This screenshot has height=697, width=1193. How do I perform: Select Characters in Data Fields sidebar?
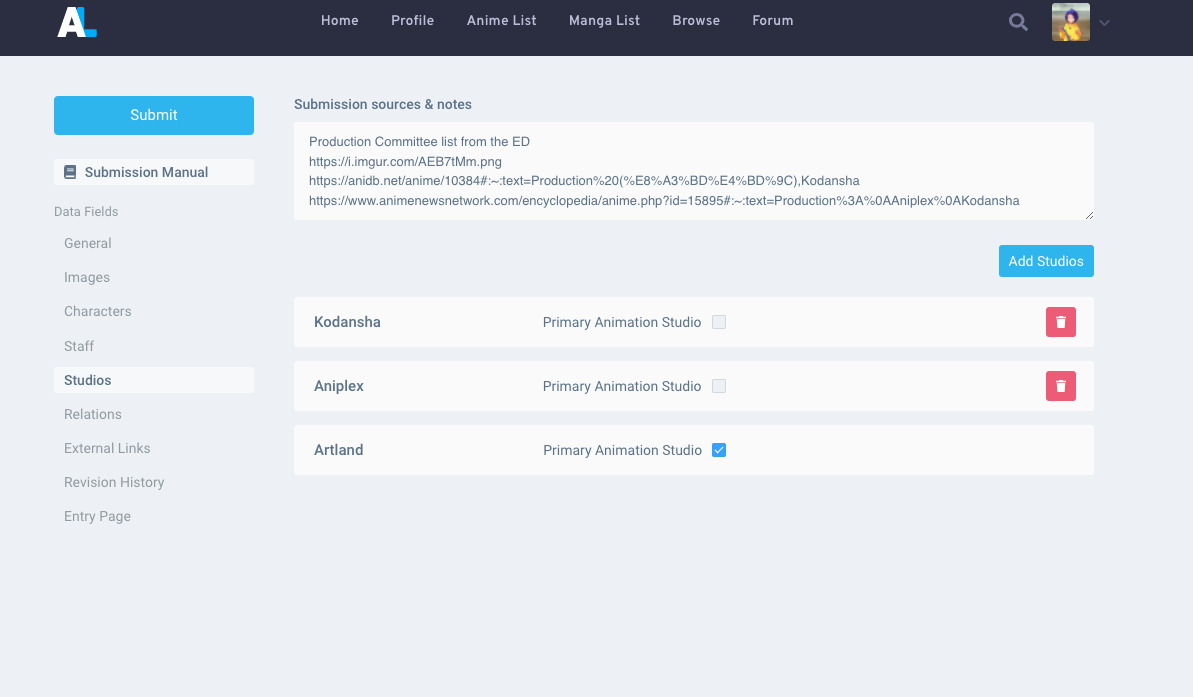pyautogui.click(x=98, y=311)
